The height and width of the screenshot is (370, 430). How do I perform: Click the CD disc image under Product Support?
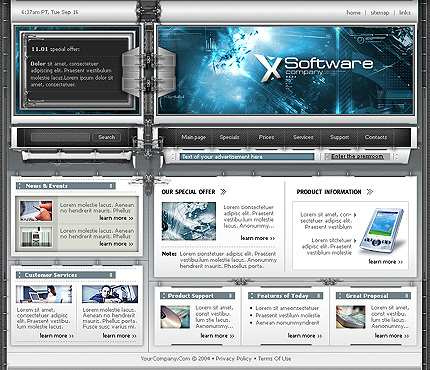175,317
